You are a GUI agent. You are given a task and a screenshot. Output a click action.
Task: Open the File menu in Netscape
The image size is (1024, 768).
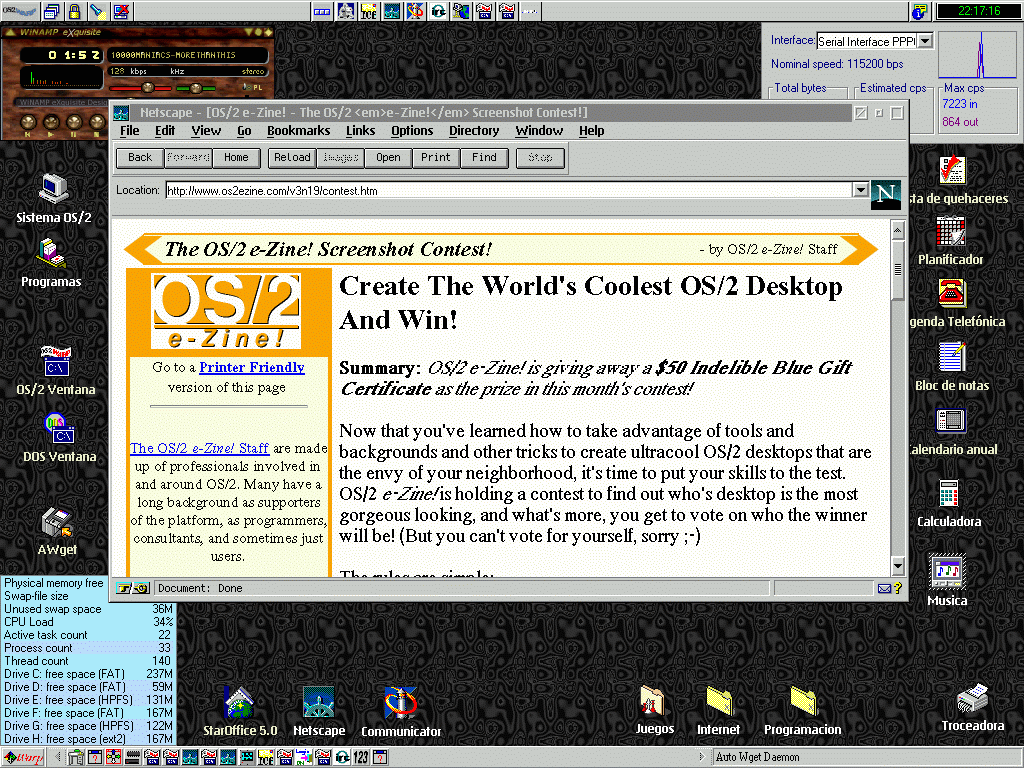[x=129, y=131]
